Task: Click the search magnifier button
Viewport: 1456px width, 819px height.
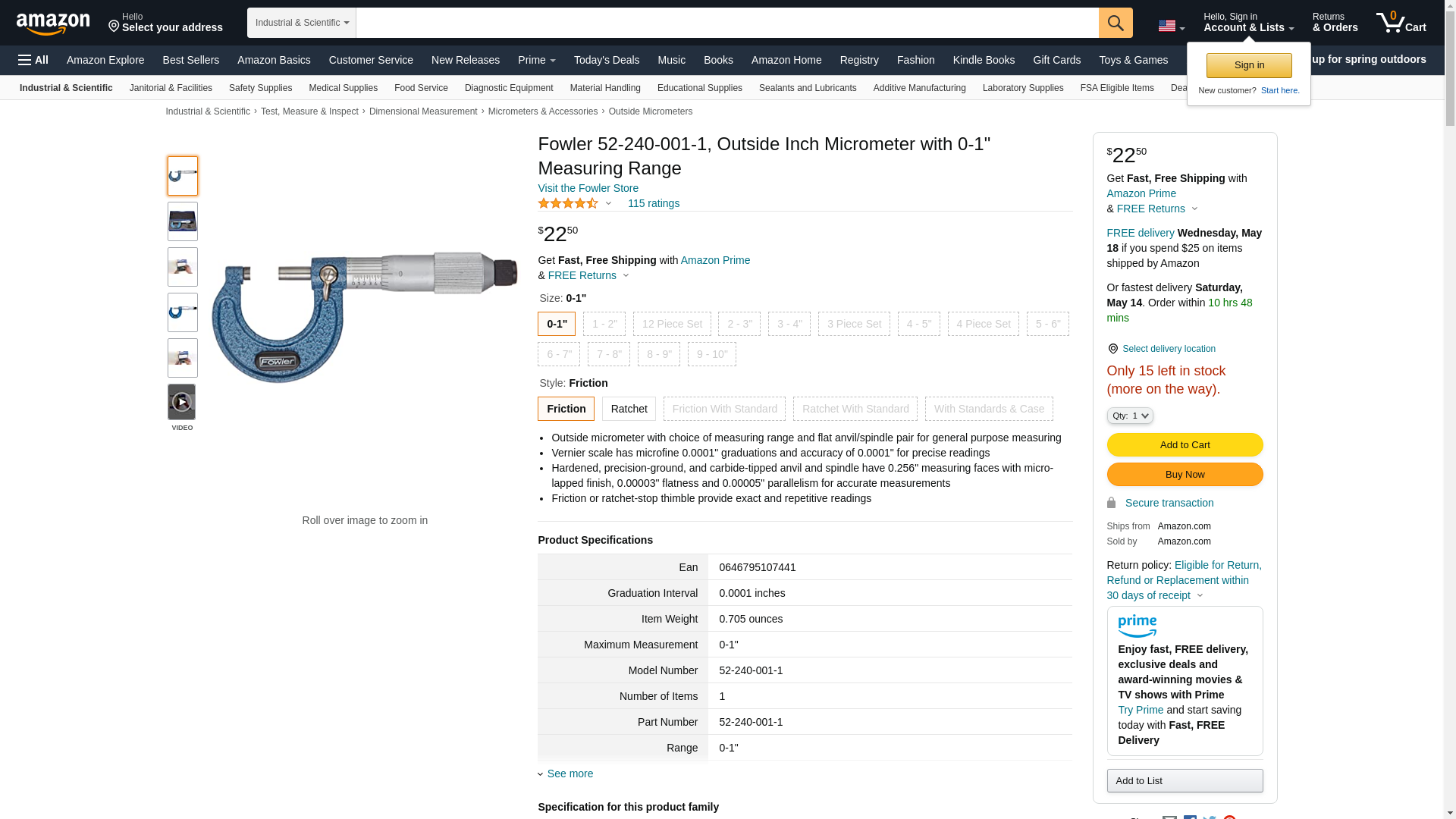Action: (x=1115, y=23)
